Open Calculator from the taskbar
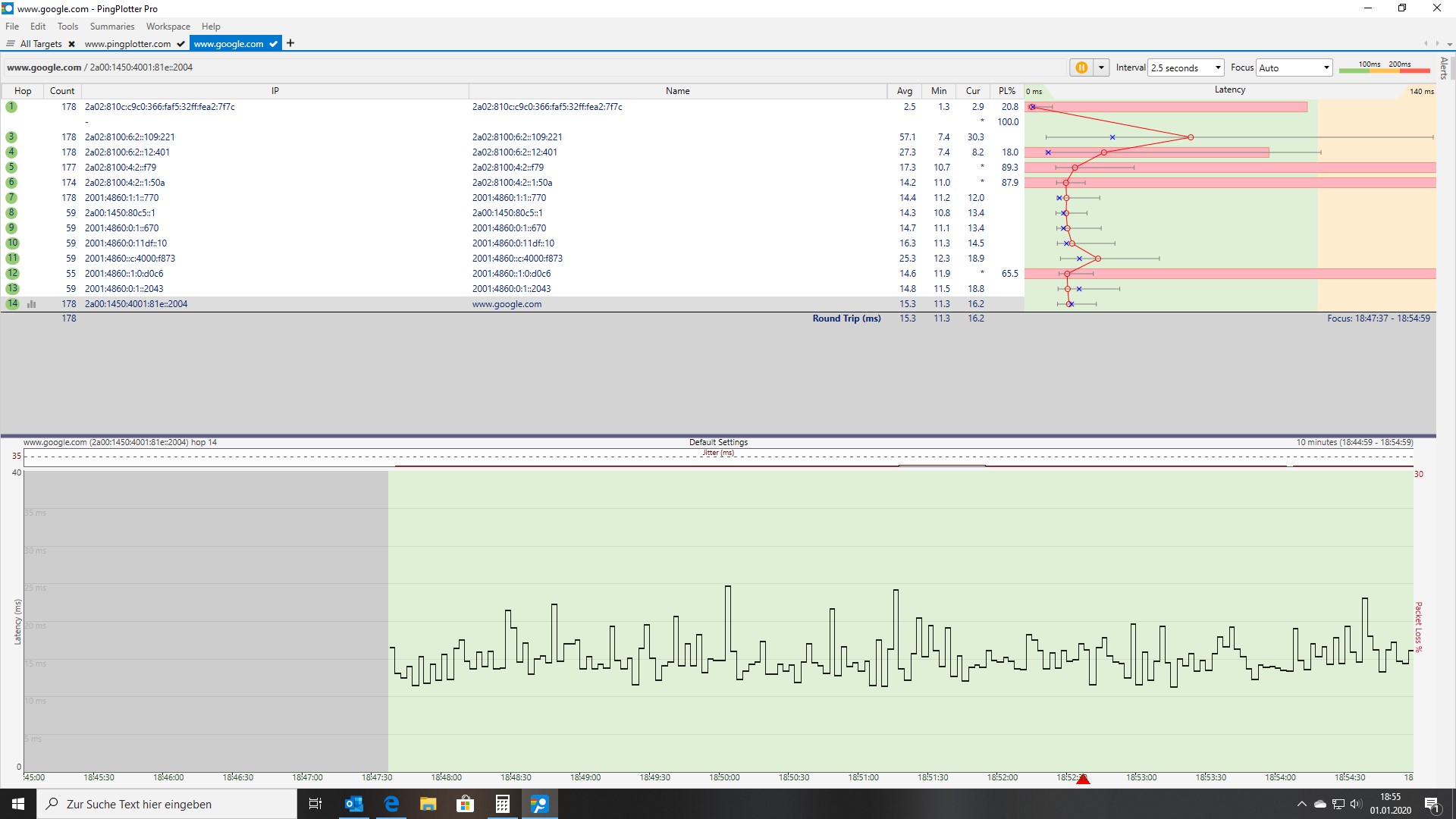Screen dimensions: 1456x819 pyautogui.click(x=502, y=804)
